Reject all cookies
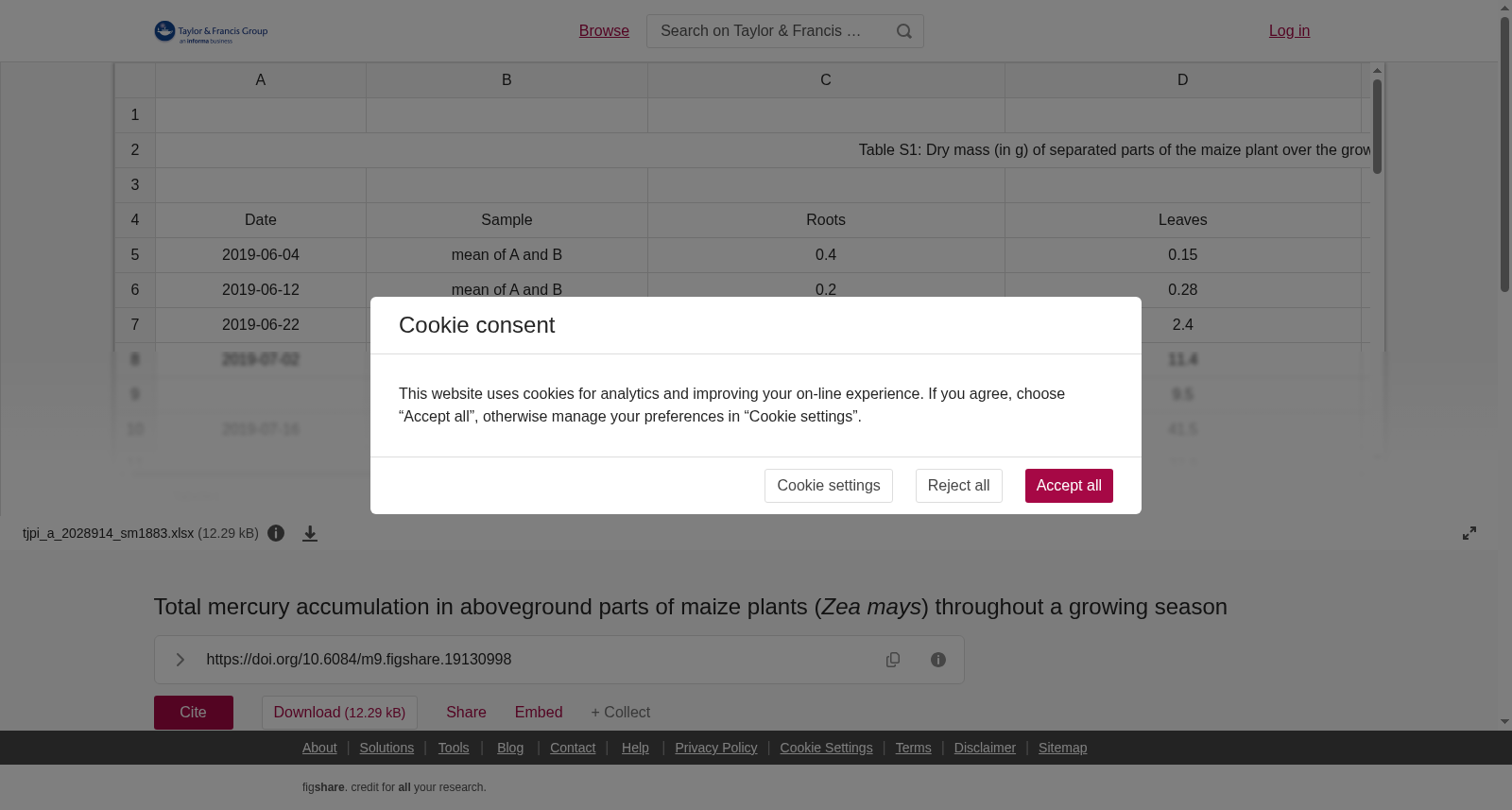 pyautogui.click(x=959, y=486)
